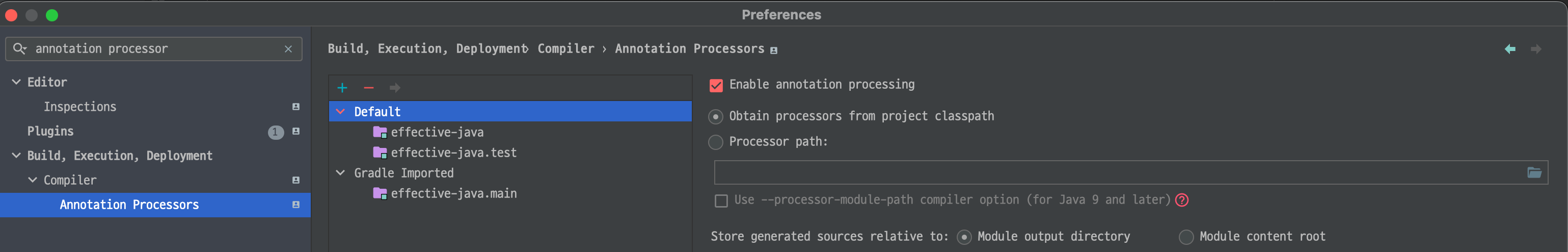Click the move to profile arrow icon
Viewport: 1568px width, 252px height.
pyautogui.click(x=394, y=88)
